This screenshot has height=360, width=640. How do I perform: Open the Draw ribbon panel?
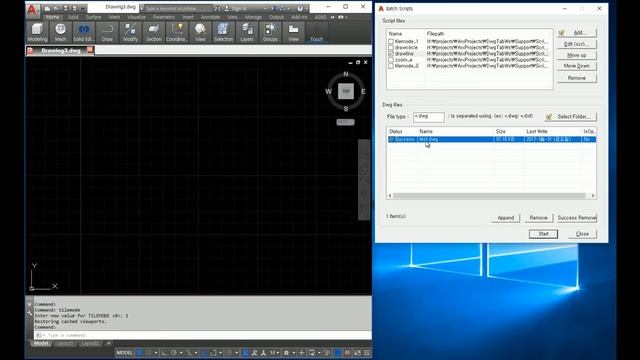107,32
